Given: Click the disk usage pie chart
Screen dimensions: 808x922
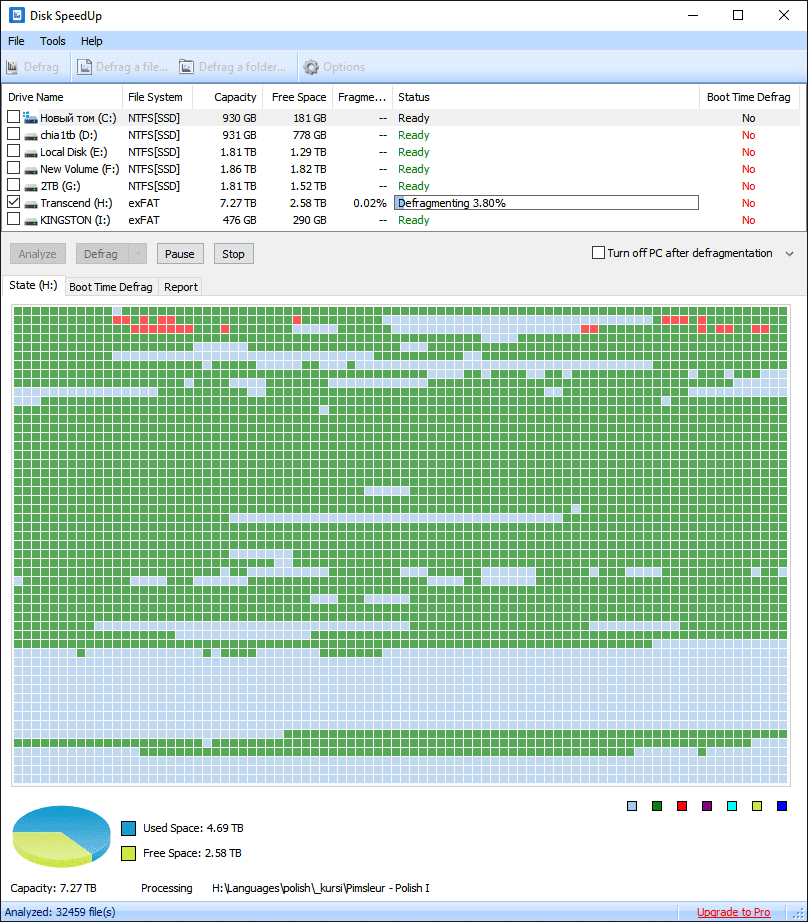Looking at the screenshot, I should tap(62, 836).
